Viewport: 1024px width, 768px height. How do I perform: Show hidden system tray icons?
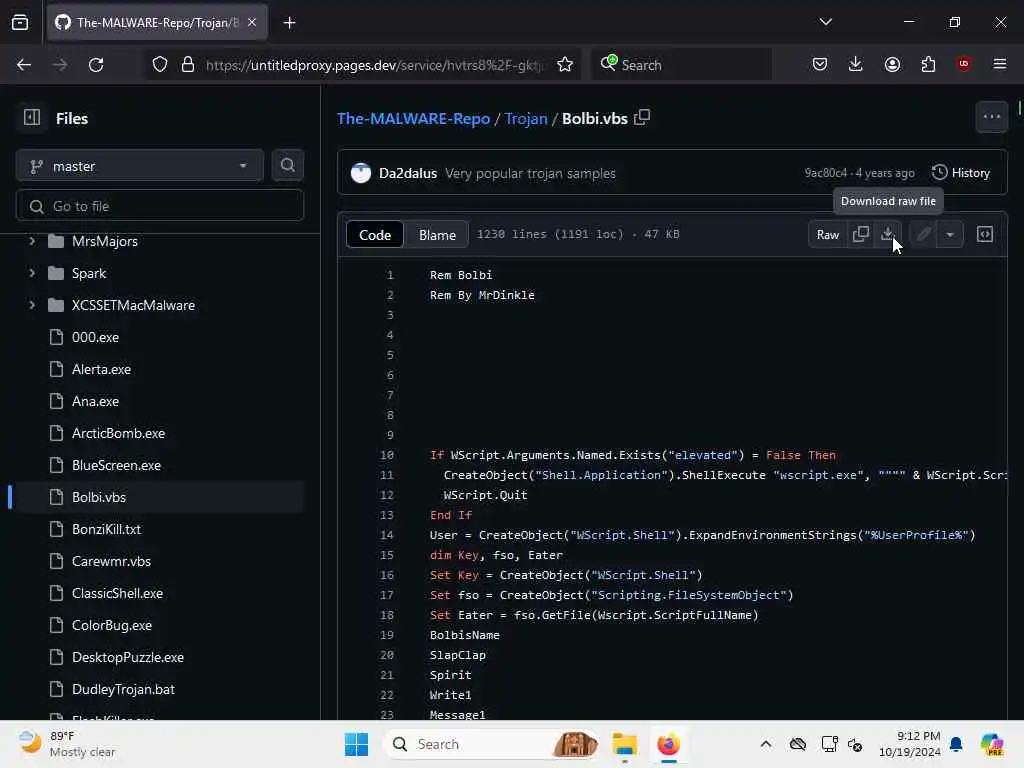point(766,744)
